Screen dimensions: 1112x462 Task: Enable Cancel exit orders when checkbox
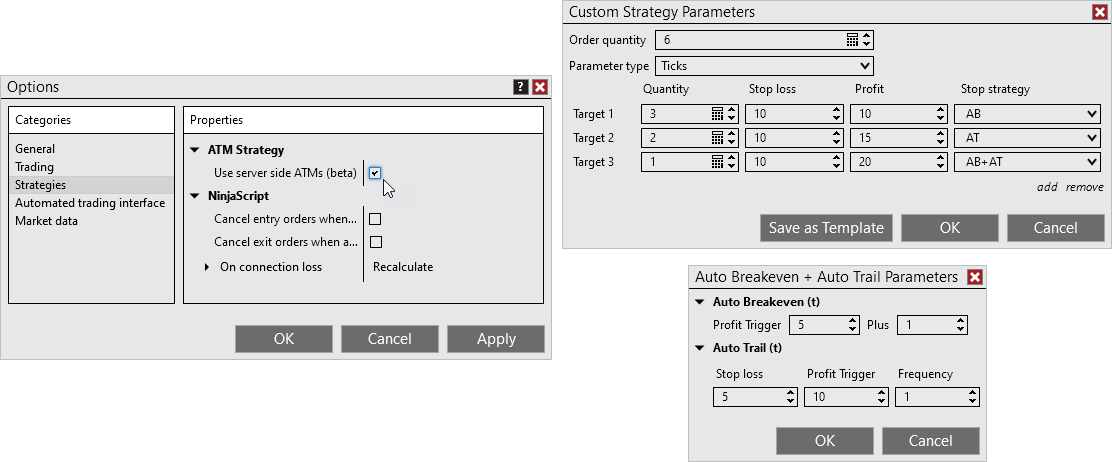pos(375,242)
